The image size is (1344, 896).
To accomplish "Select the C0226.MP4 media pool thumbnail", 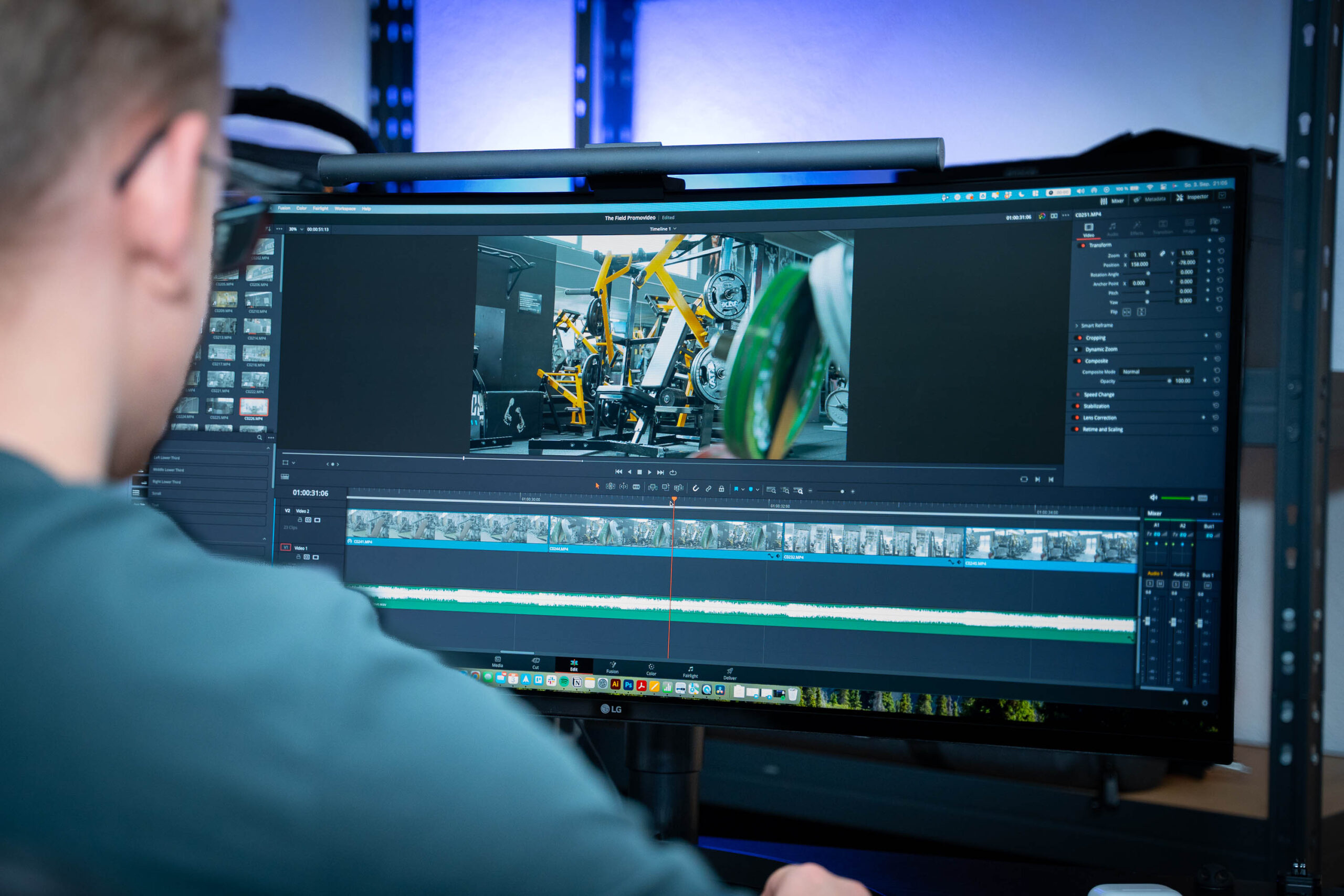I will (254, 407).
